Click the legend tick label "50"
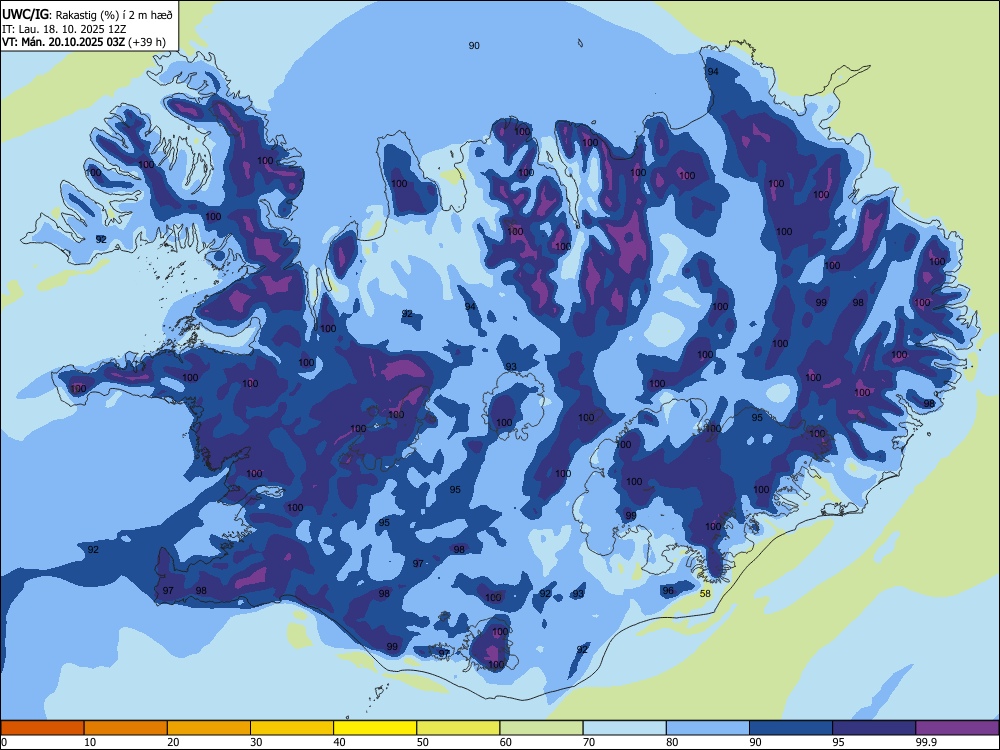 point(422,742)
